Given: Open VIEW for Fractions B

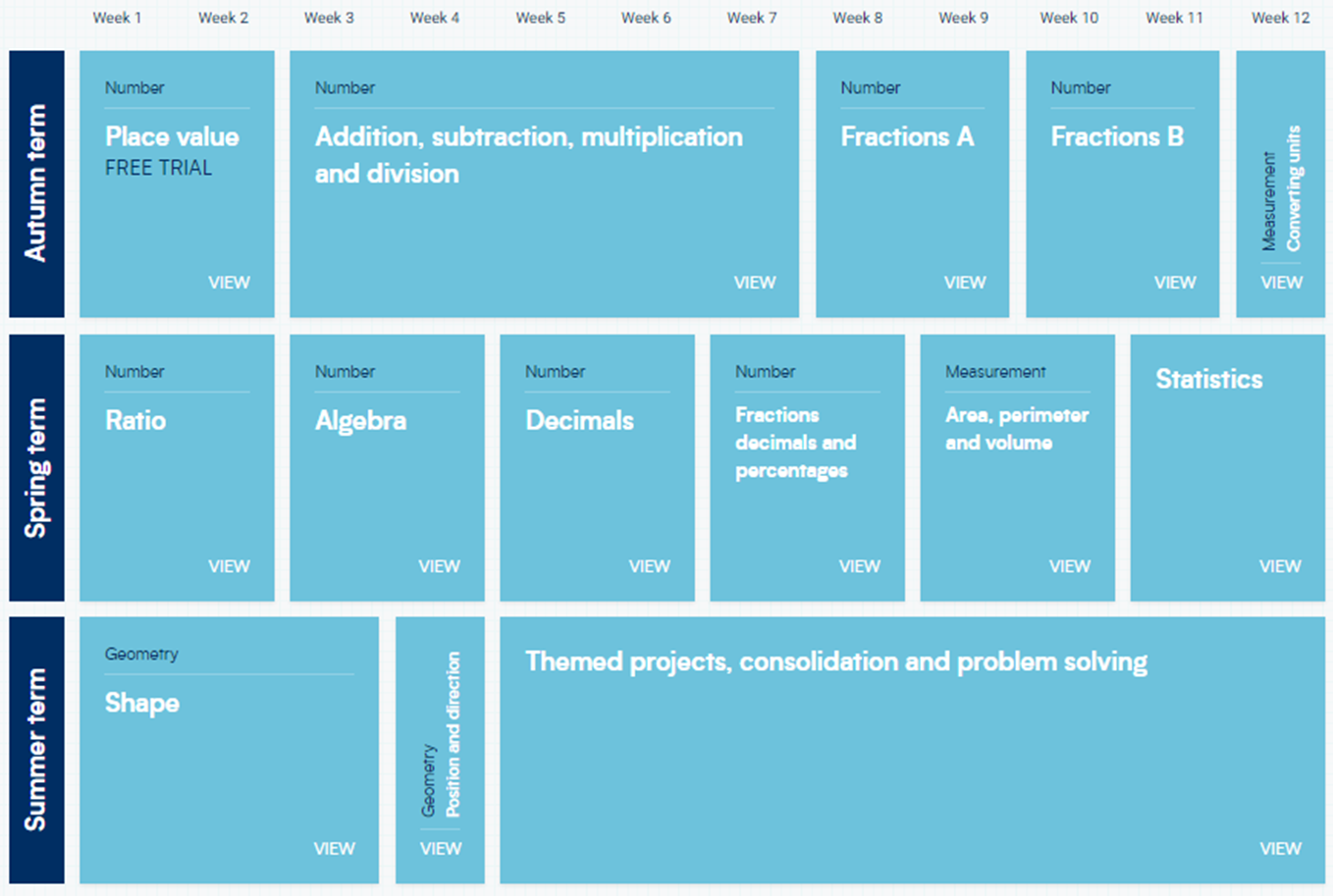Looking at the screenshot, I should point(1175,283).
